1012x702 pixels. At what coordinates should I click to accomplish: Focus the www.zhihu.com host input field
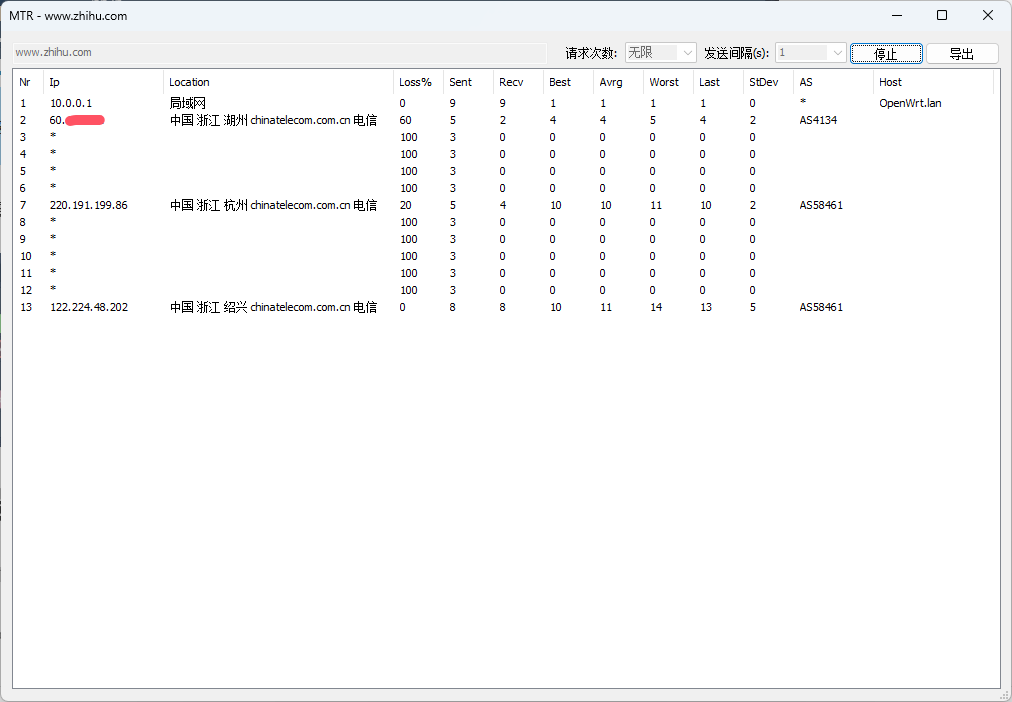[x=279, y=52]
